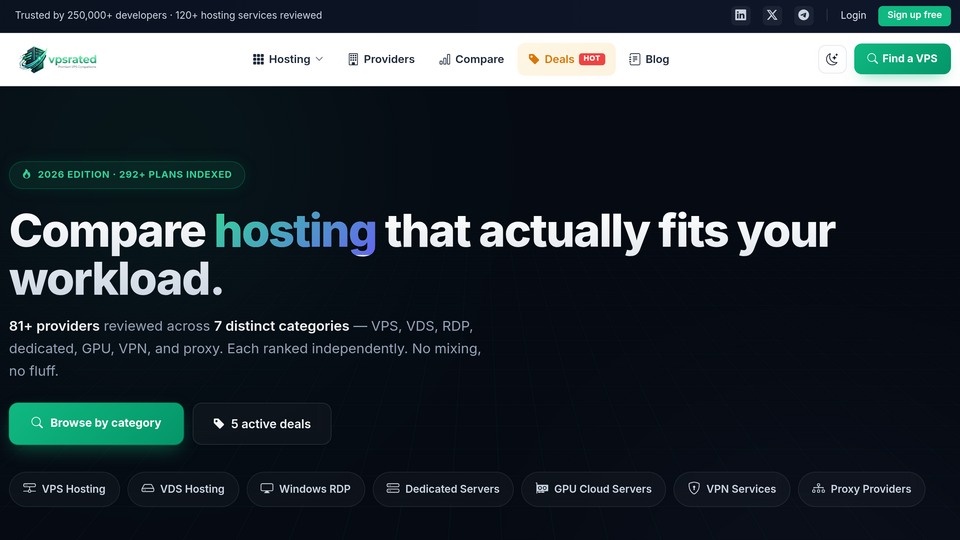Open the Deals HOT menu item
Screen dimensions: 960x540
(x=566, y=59)
